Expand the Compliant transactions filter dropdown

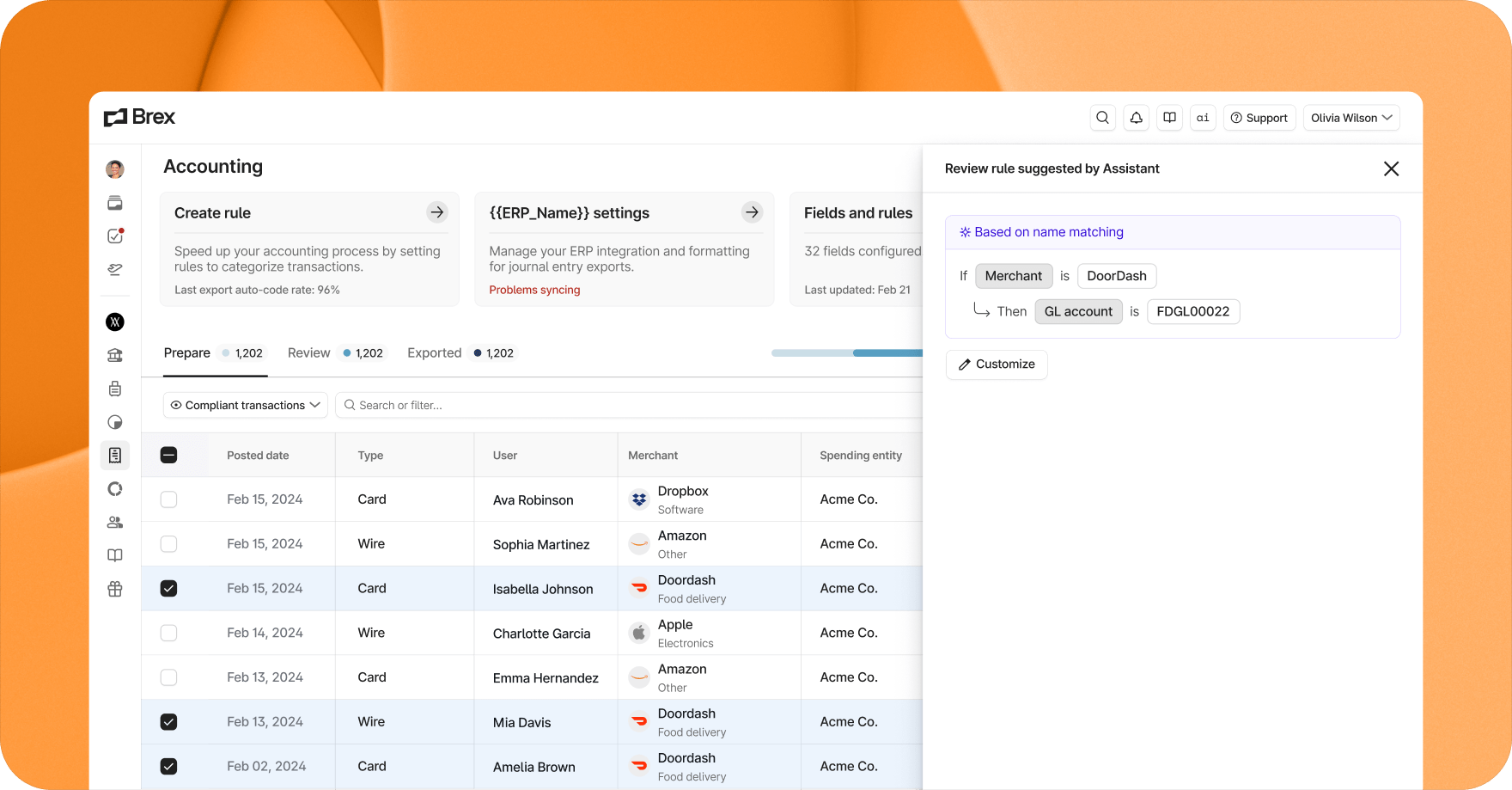[246, 405]
